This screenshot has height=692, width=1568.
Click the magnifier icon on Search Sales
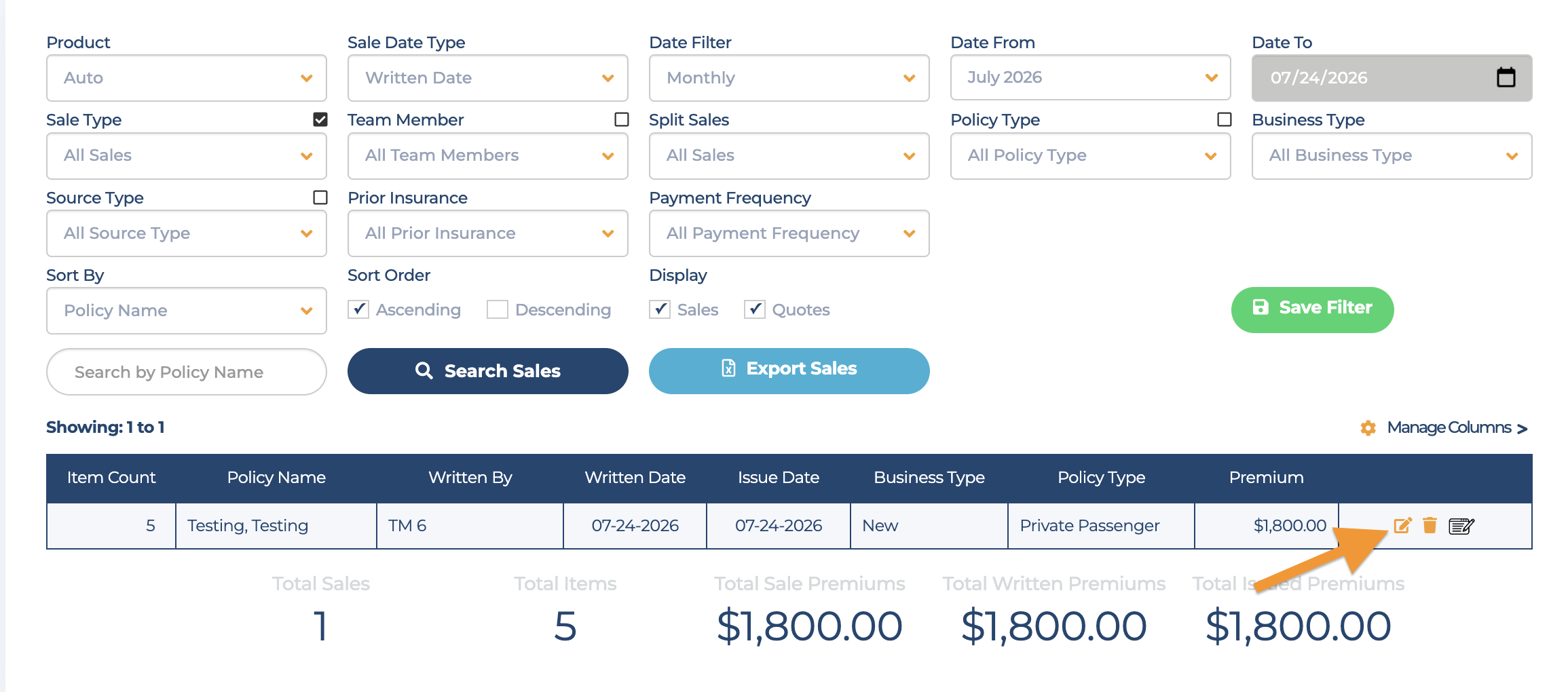click(x=424, y=370)
